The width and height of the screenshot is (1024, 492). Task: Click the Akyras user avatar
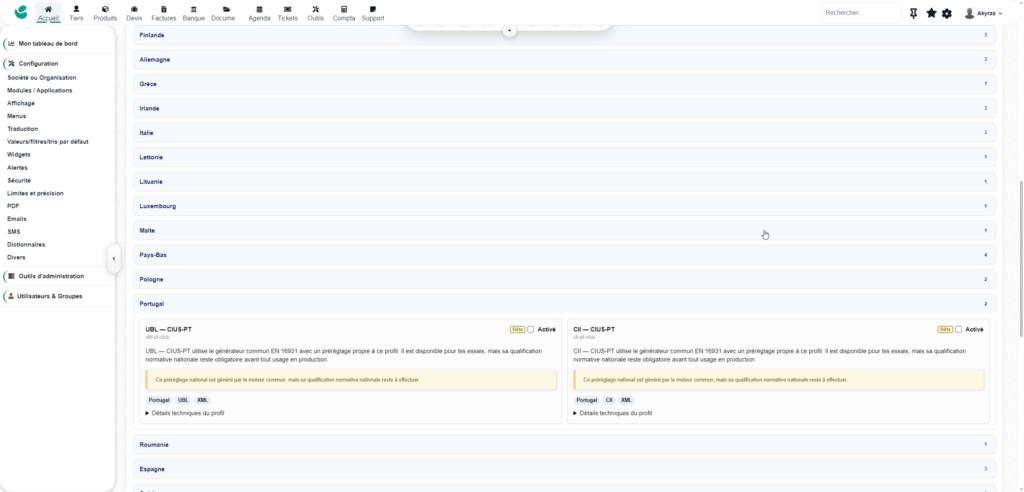[969, 13]
